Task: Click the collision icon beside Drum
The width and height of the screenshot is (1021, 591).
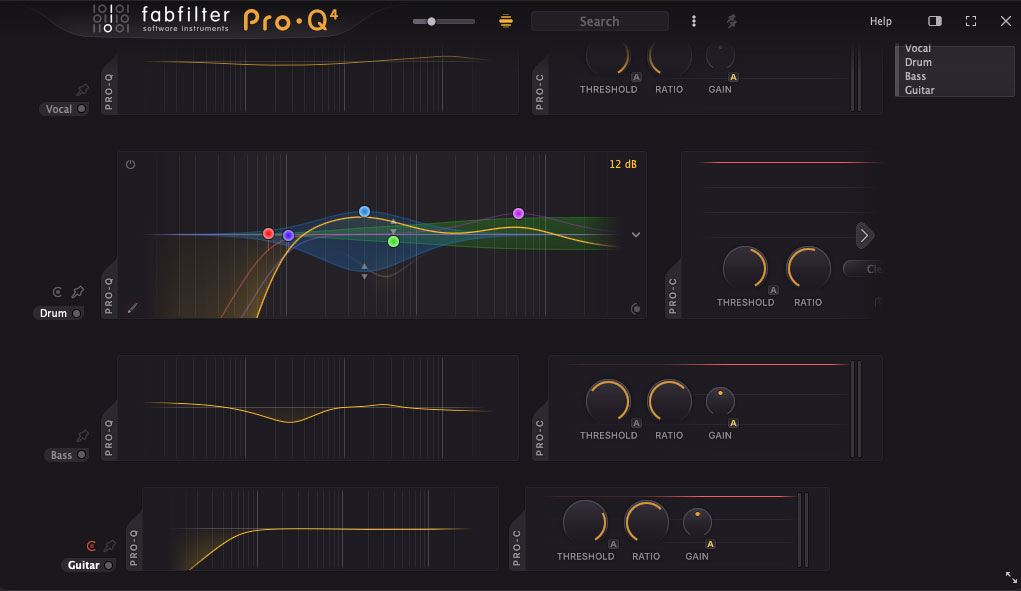Action: click(57, 292)
